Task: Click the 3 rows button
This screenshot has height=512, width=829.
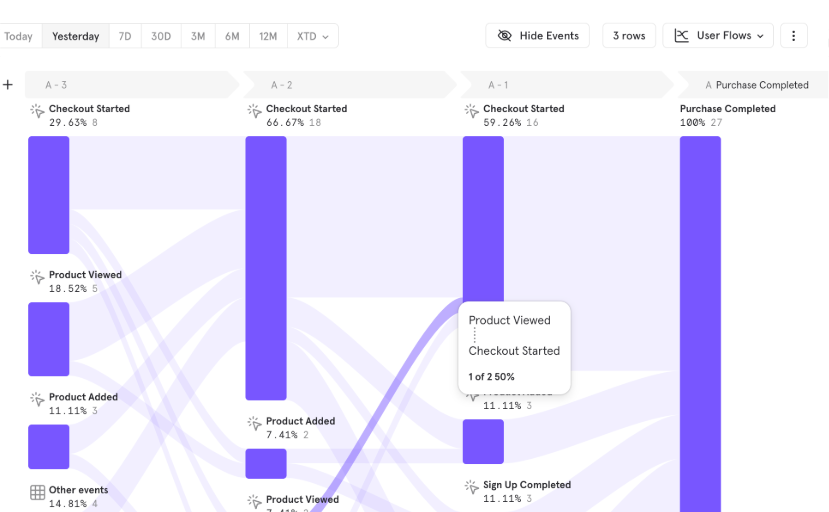Action: click(x=629, y=35)
